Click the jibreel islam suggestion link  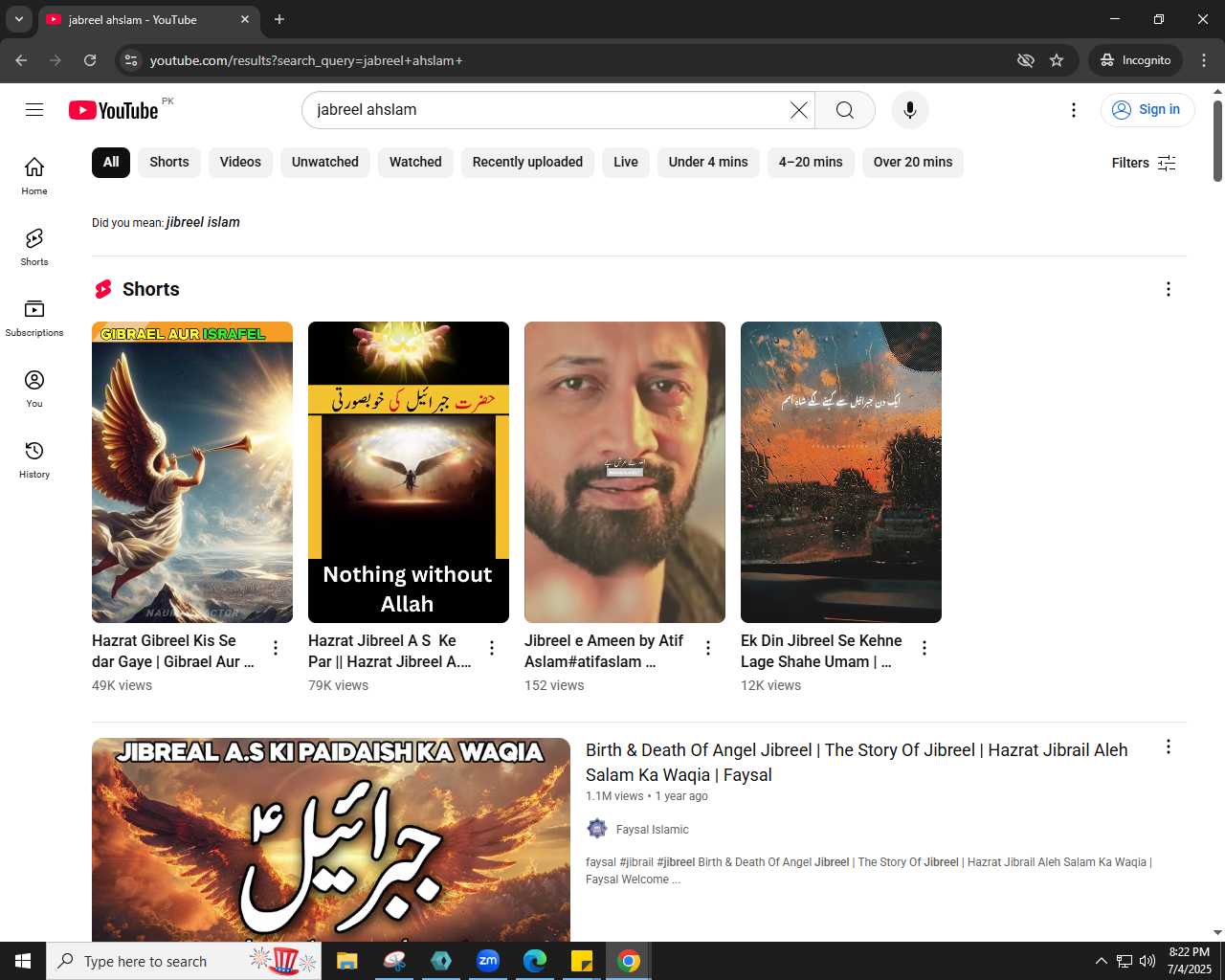tap(203, 222)
